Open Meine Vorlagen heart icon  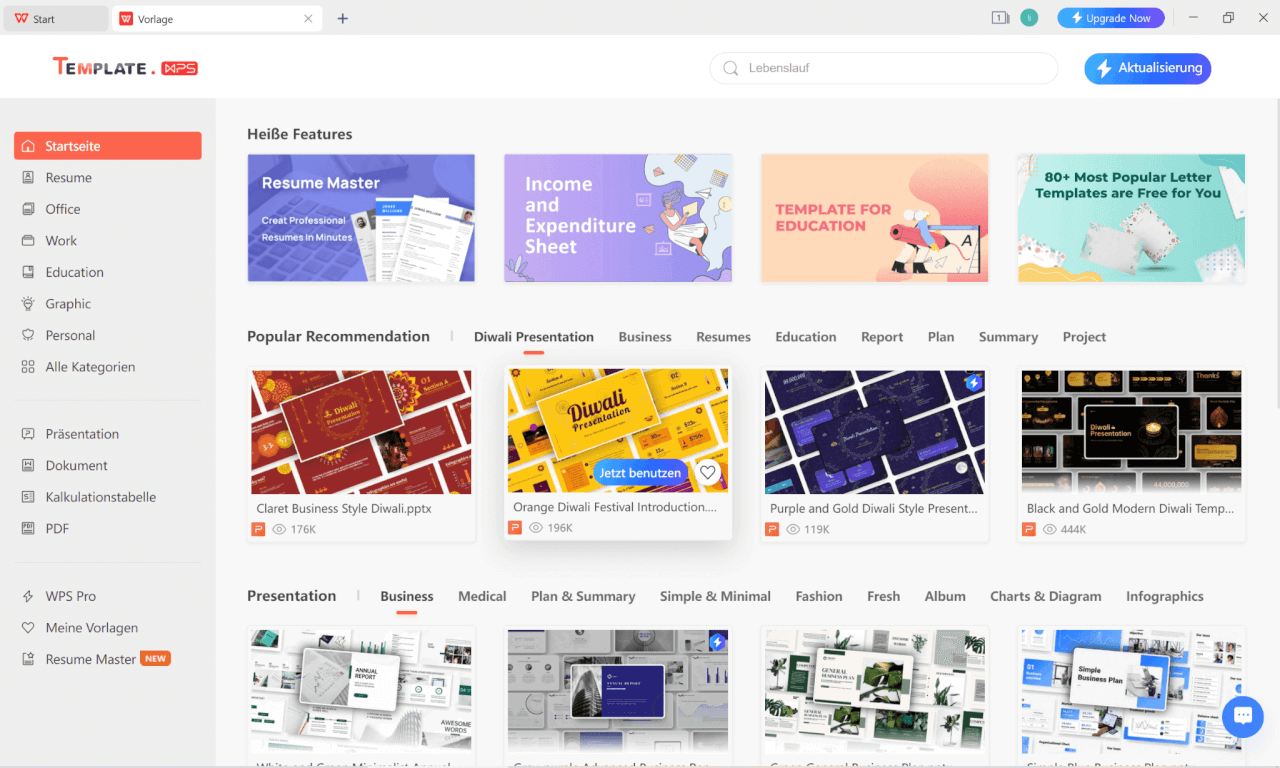[28, 628]
